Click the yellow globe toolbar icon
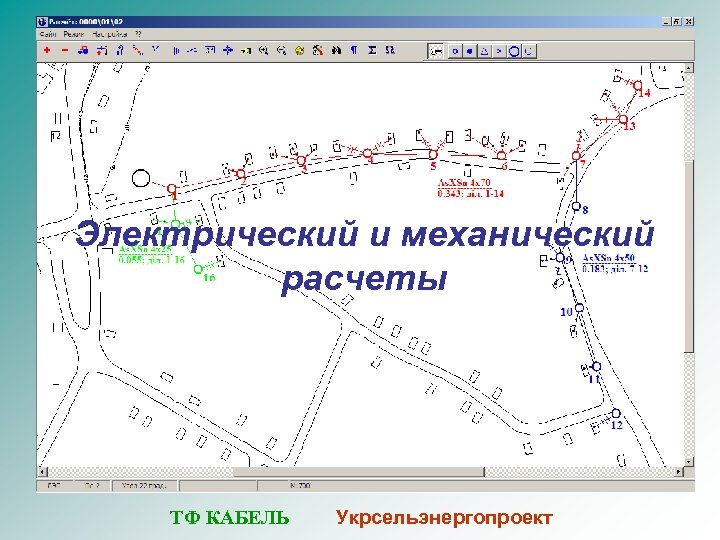Image resolution: width=720 pixels, height=540 pixels. (x=299, y=51)
